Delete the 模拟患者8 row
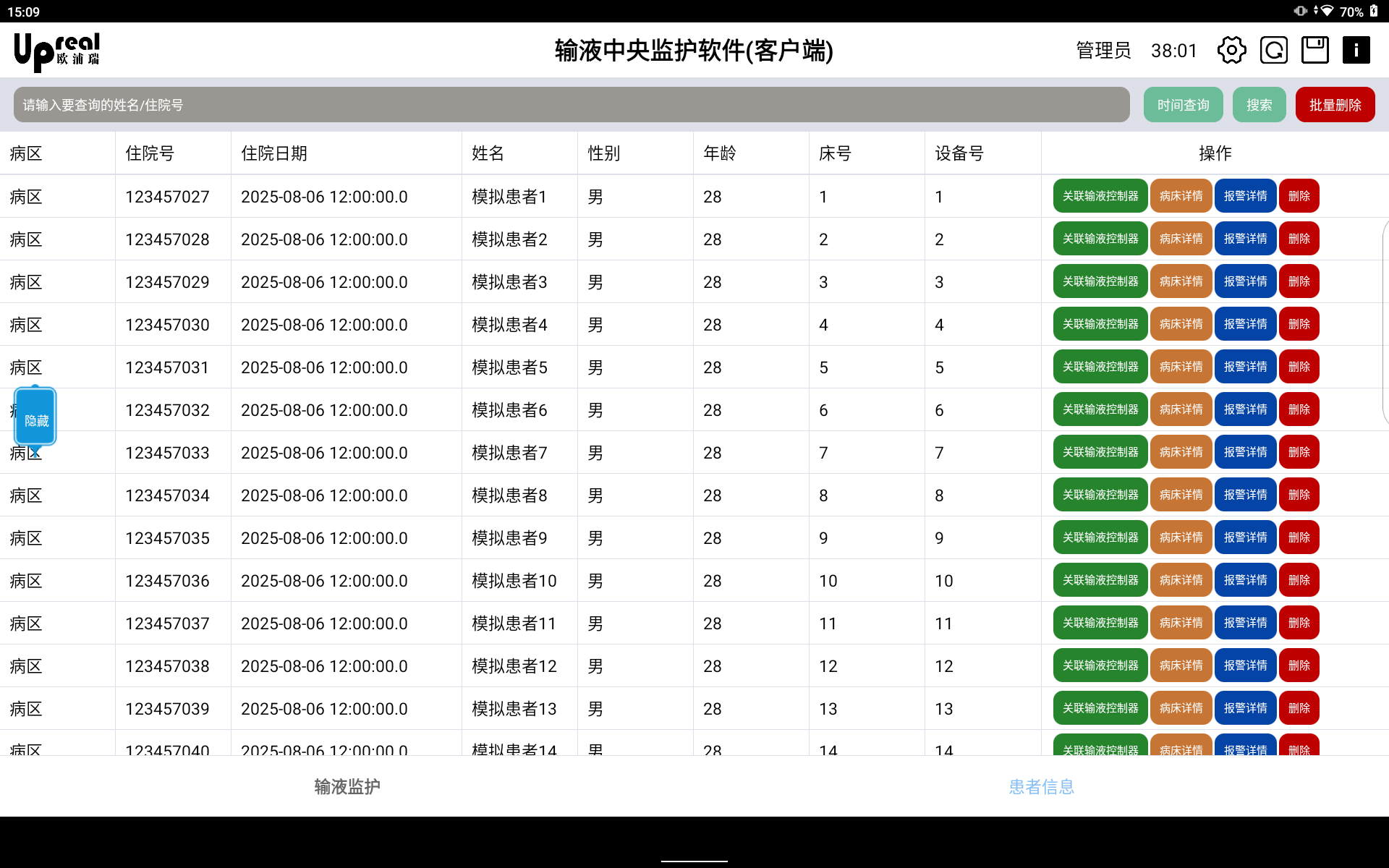The width and height of the screenshot is (1389, 868). pos(1299,495)
